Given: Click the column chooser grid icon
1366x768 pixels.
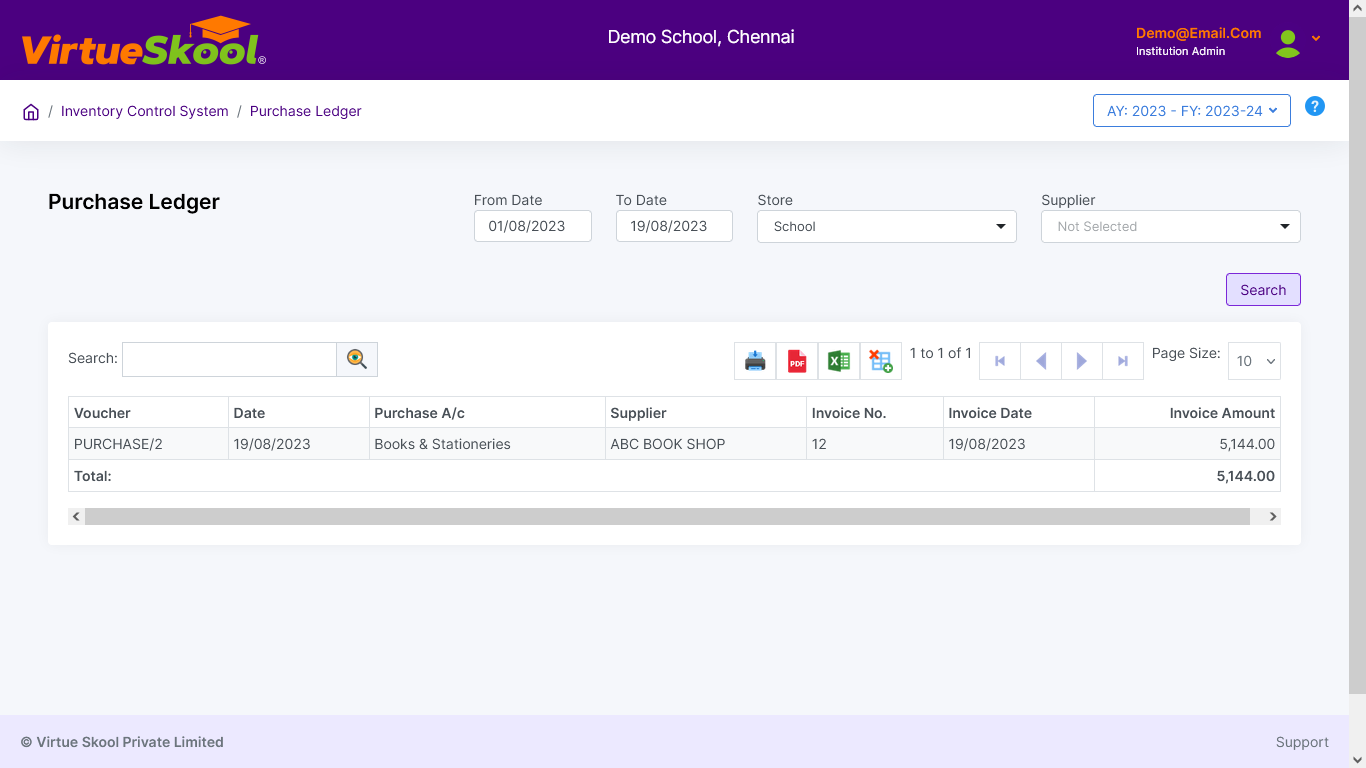Looking at the screenshot, I should (x=881, y=361).
